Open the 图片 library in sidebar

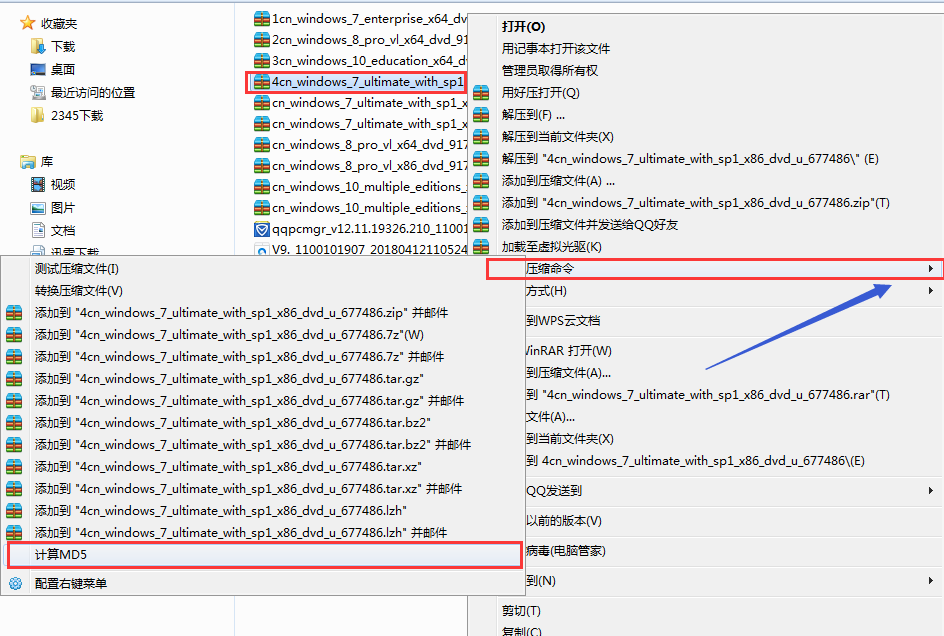62,208
